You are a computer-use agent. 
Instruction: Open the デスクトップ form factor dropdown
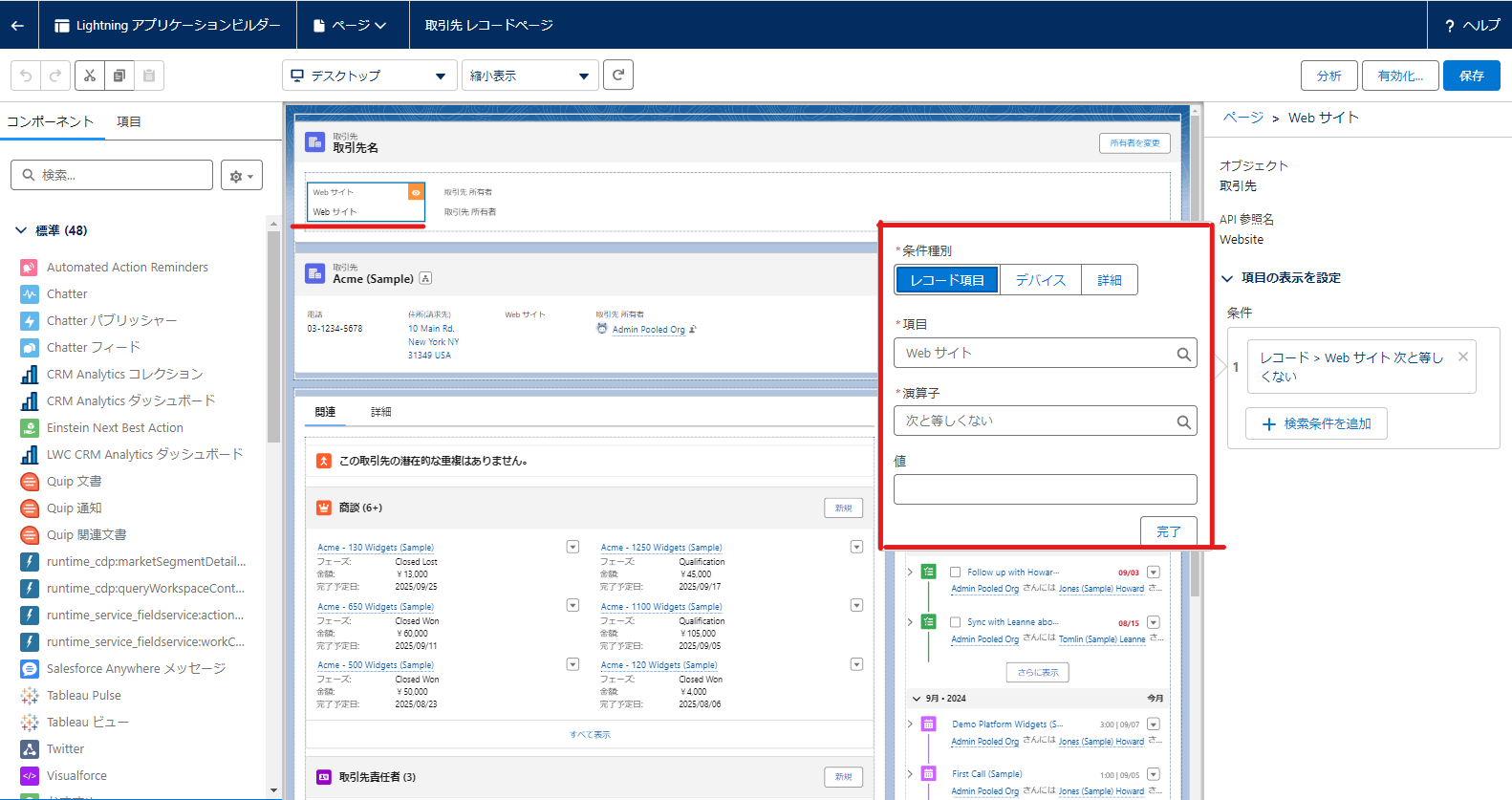click(x=369, y=76)
